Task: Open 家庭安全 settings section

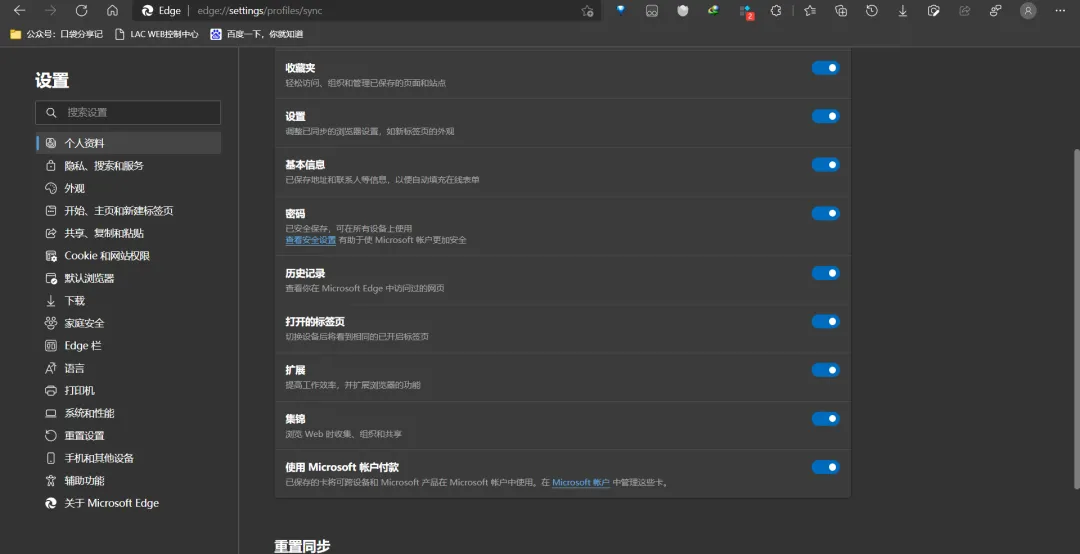Action: pos(128,323)
